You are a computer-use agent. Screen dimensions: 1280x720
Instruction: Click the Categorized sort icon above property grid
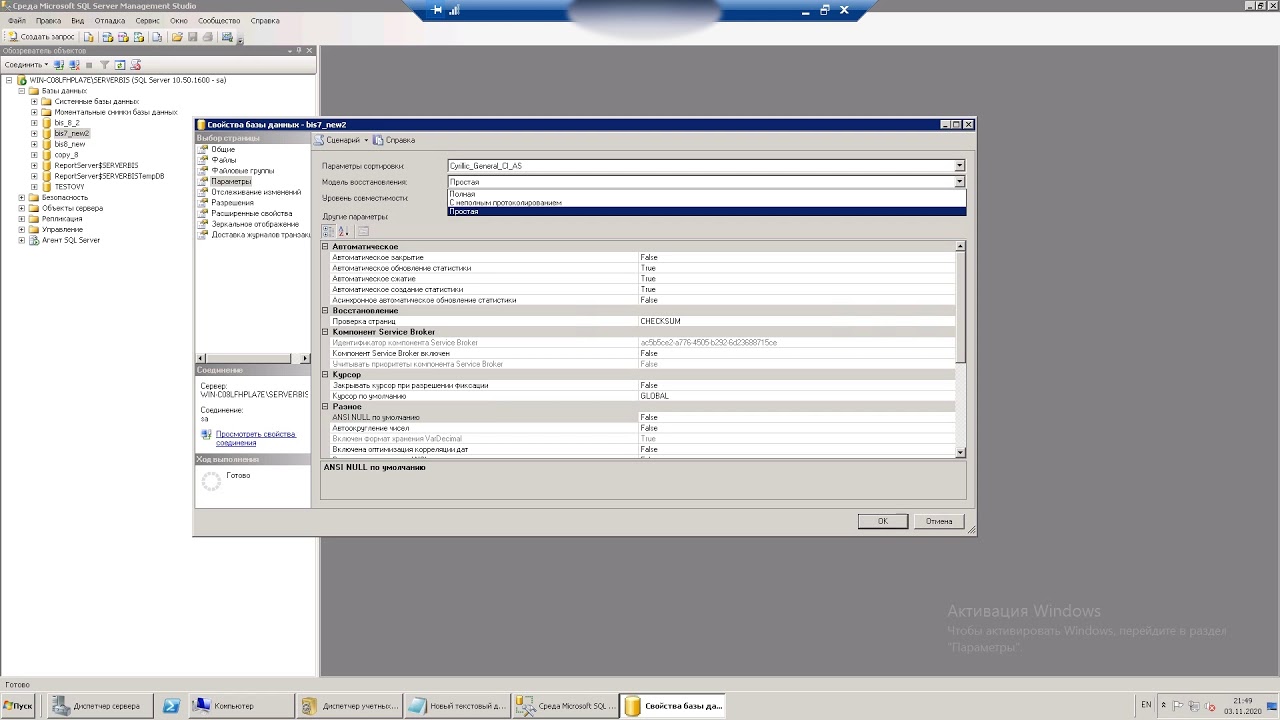coord(329,231)
